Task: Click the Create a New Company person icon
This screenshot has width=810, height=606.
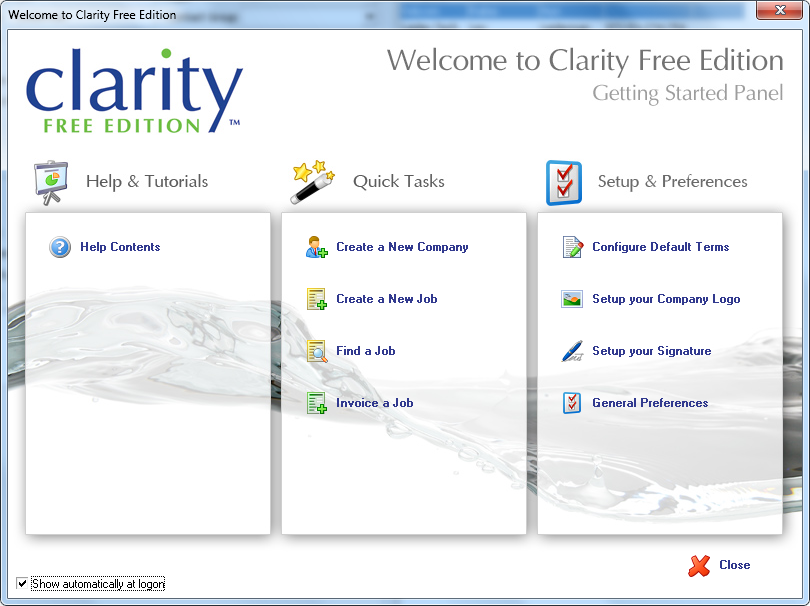Action: pyautogui.click(x=316, y=247)
